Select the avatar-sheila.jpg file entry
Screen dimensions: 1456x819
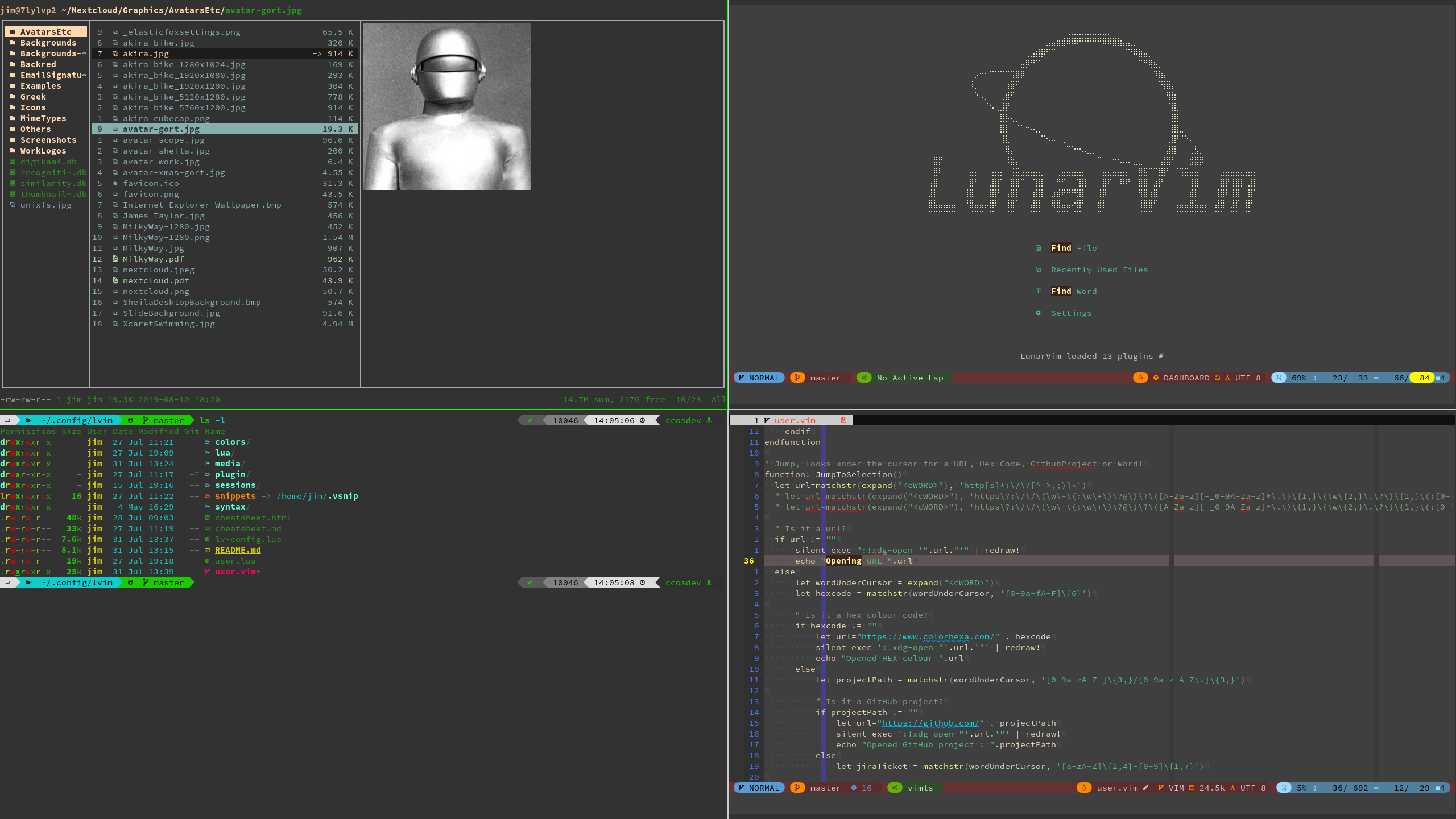click(166, 151)
